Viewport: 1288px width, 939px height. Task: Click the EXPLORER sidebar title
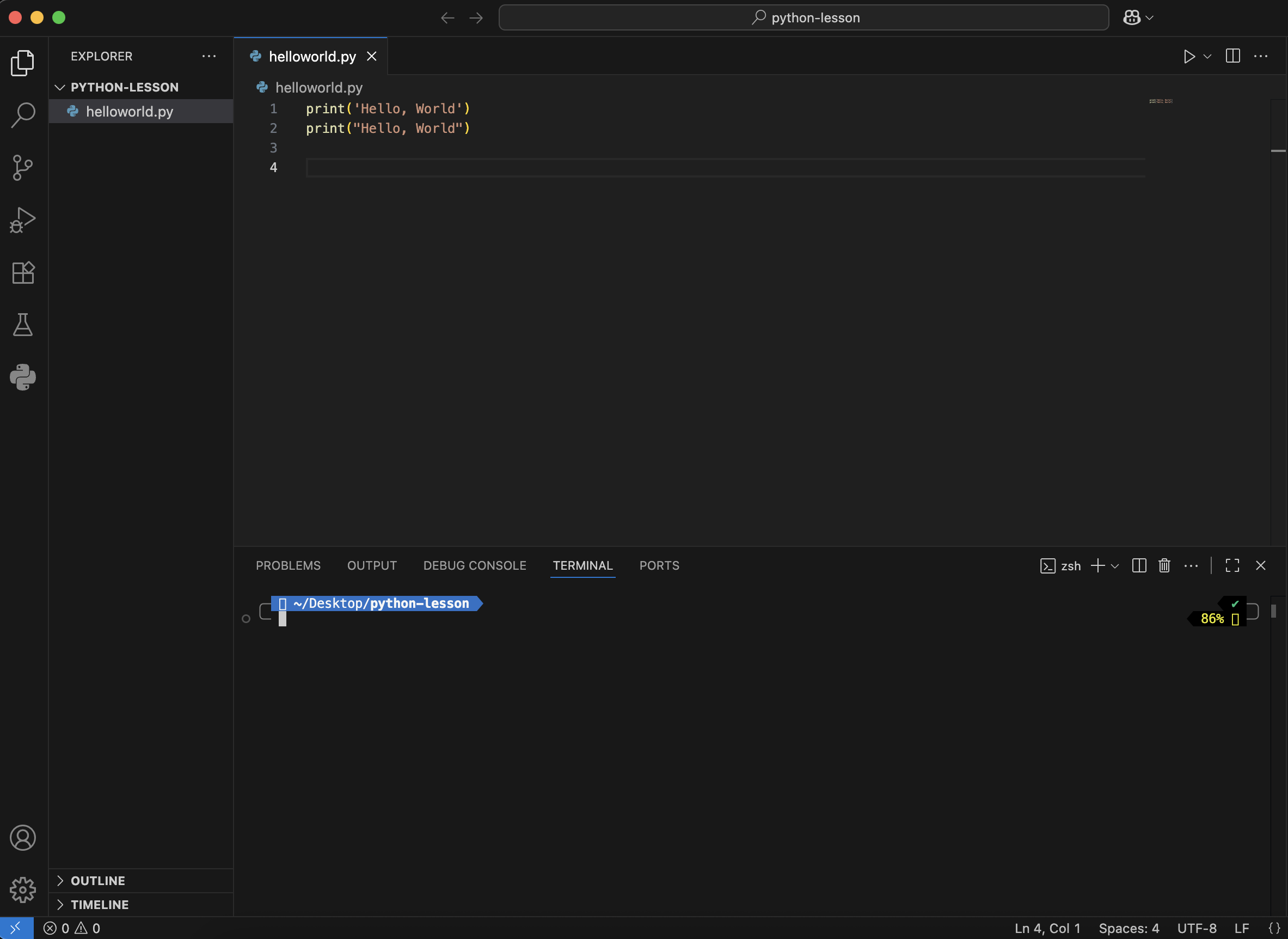(x=101, y=56)
